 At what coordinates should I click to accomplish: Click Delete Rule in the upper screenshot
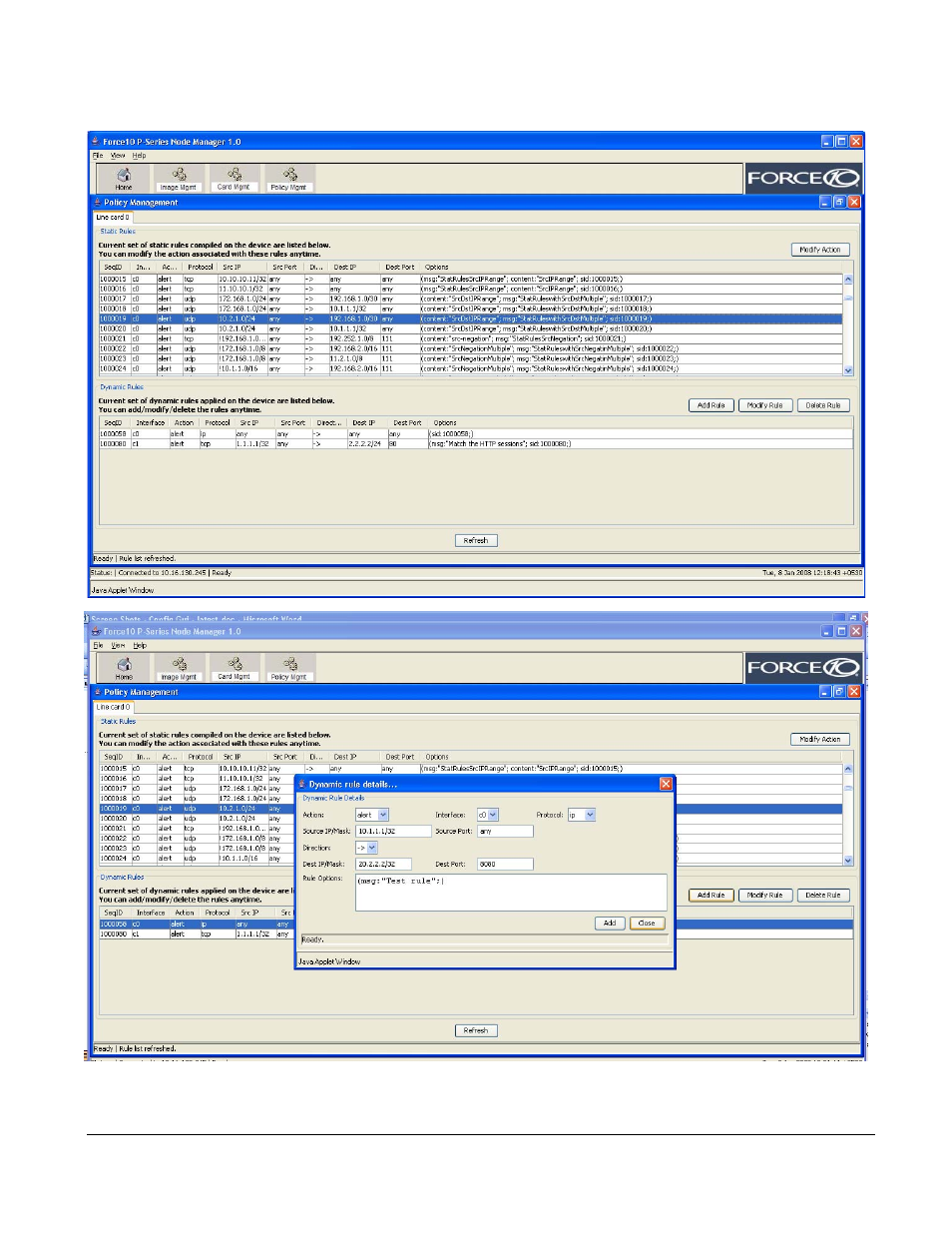pos(823,405)
